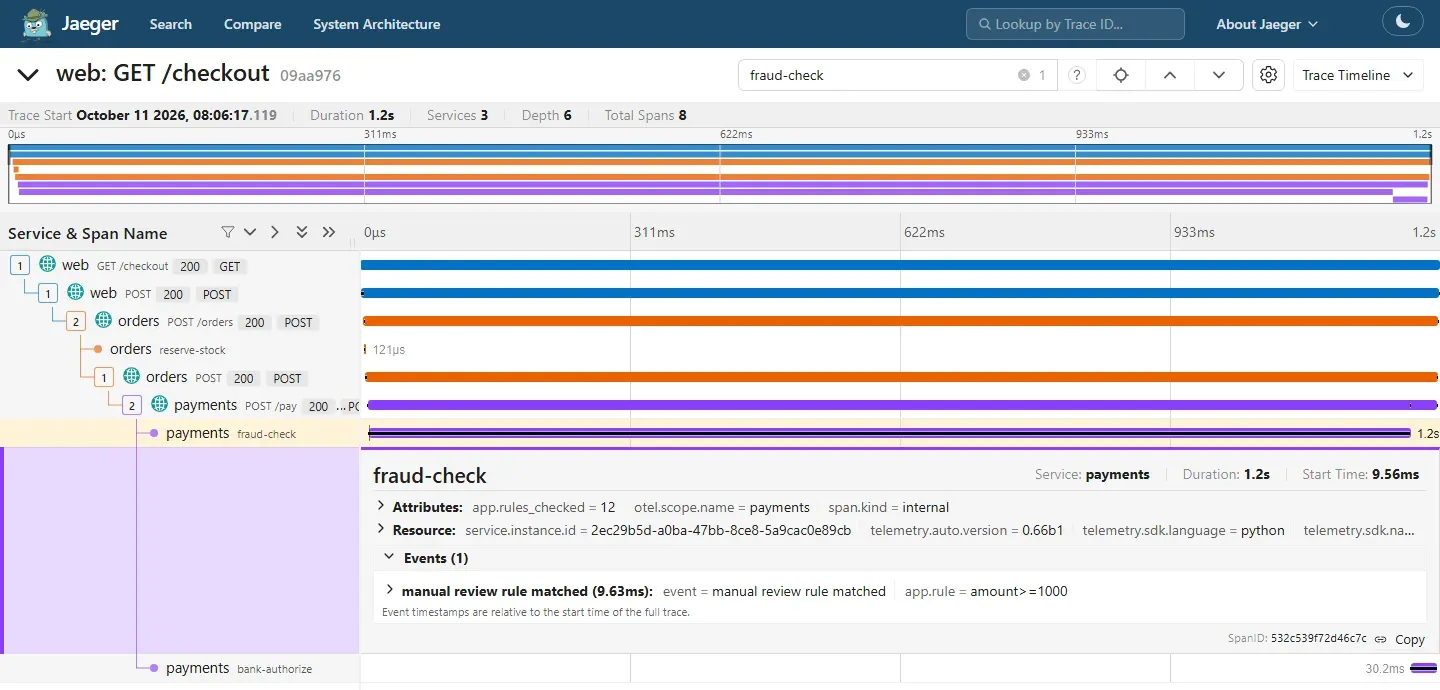Click app.rules_checked = 12 attribute
The image size is (1440, 690).
point(544,507)
